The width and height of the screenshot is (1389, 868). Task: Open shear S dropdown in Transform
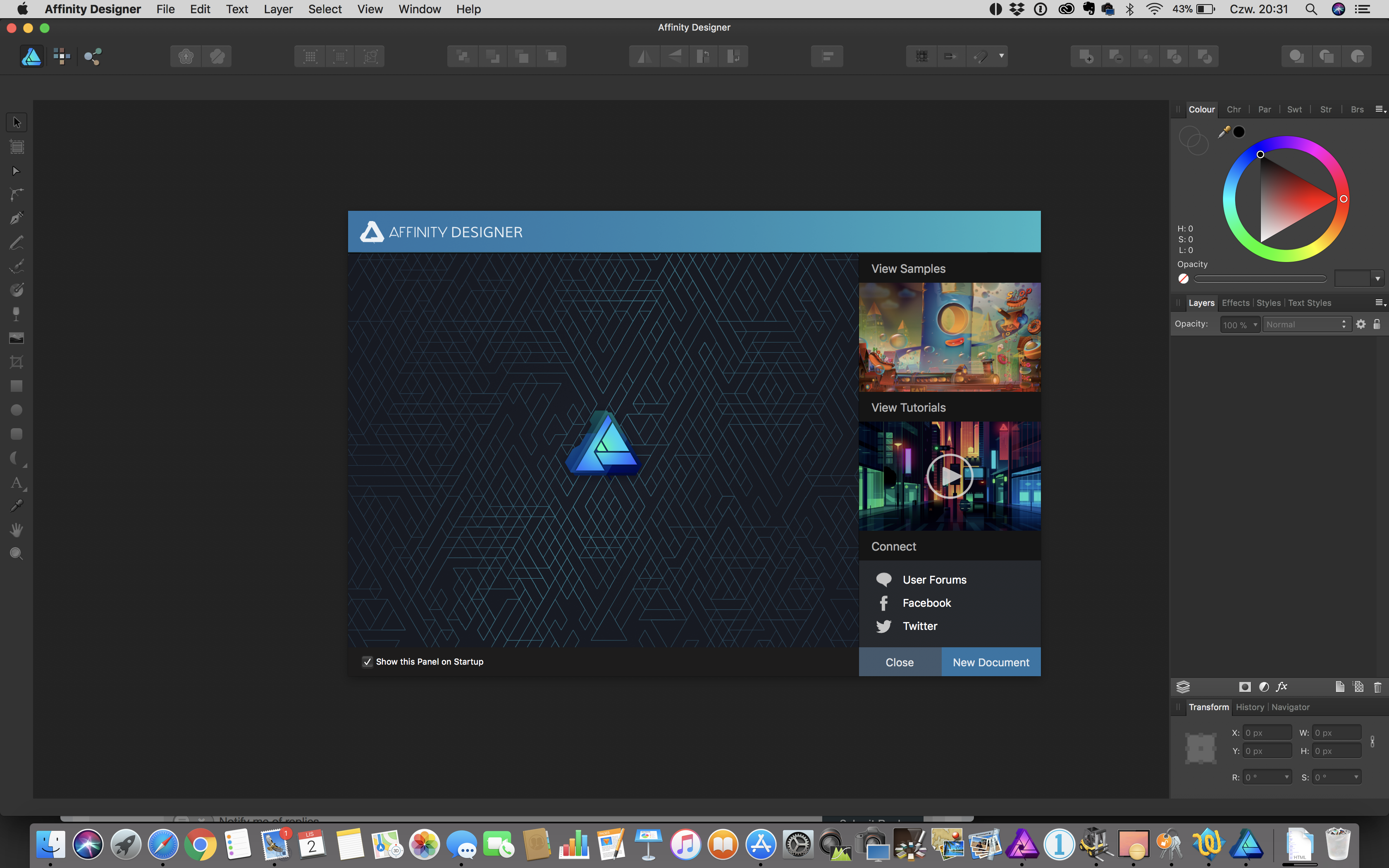(x=1356, y=777)
